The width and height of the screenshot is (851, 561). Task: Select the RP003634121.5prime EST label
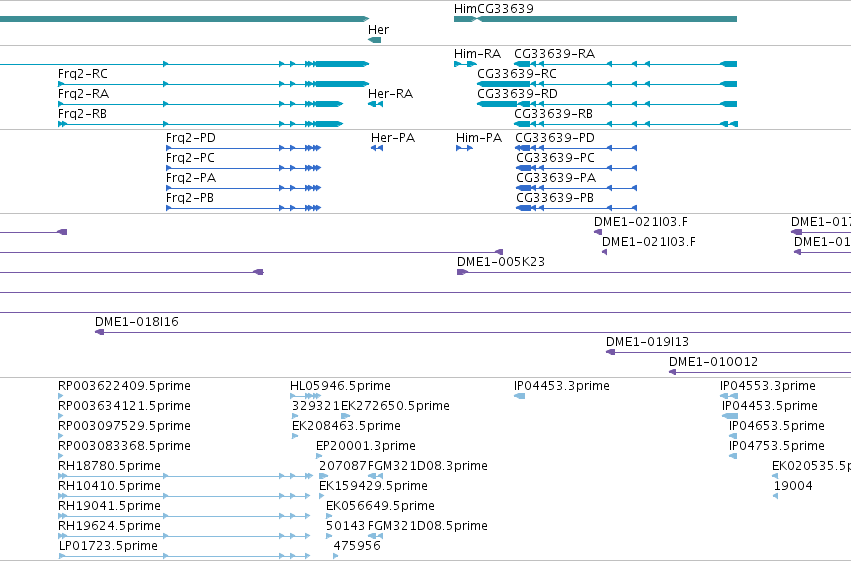tap(124, 406)
